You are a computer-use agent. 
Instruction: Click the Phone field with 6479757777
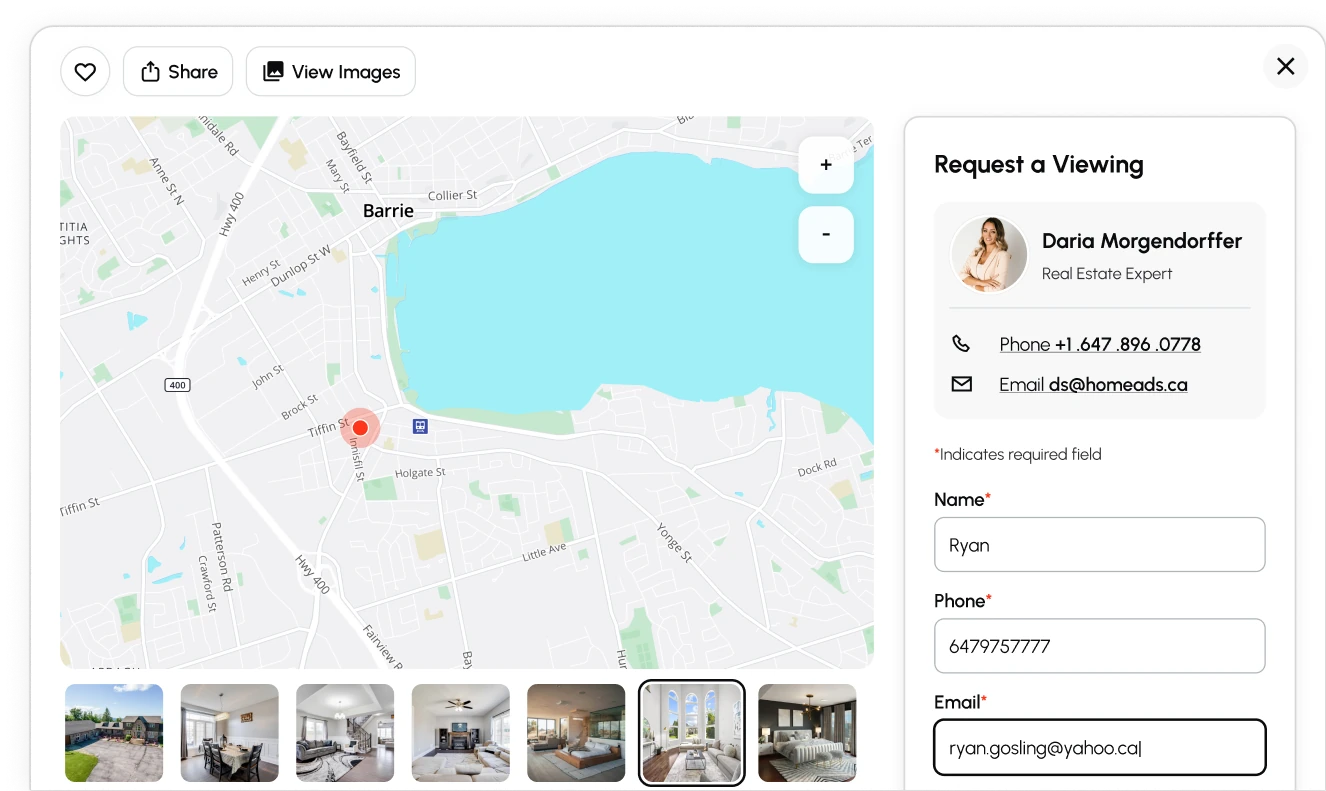1100,646
